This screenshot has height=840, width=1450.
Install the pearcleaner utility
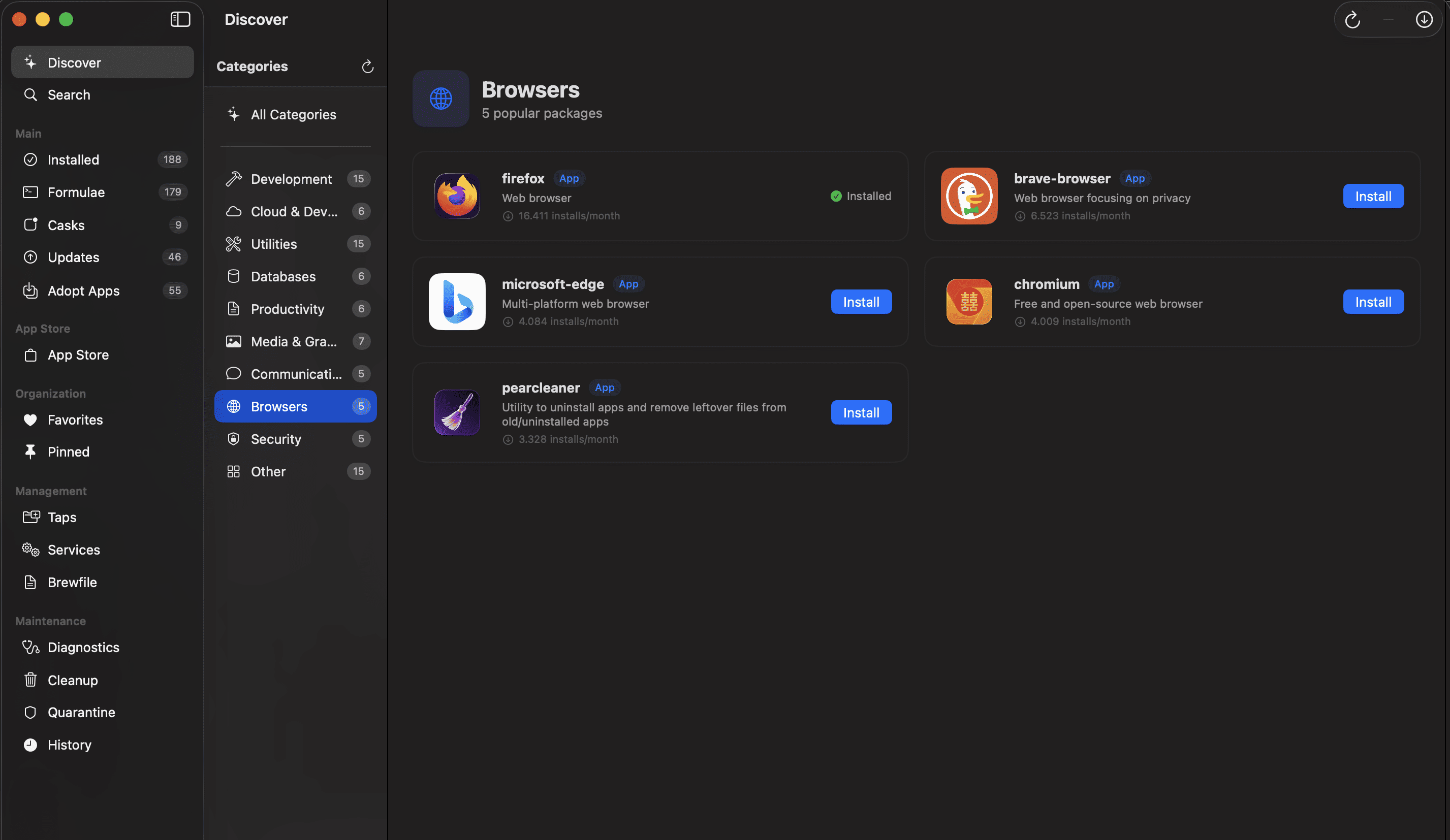(x=861, y=412)
